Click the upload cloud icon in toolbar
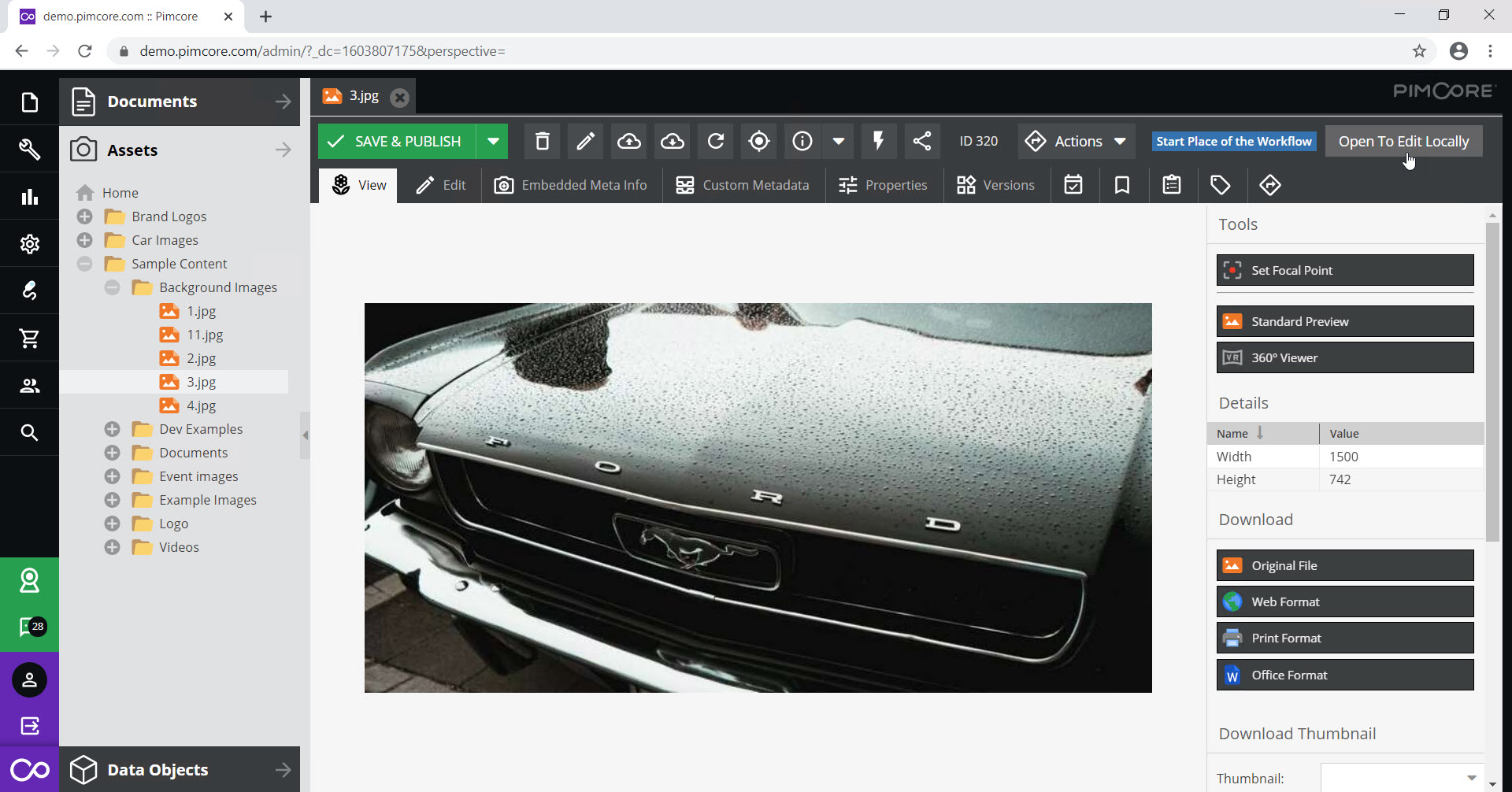Screen dimensions: 1512x792 tap(628, 141)
